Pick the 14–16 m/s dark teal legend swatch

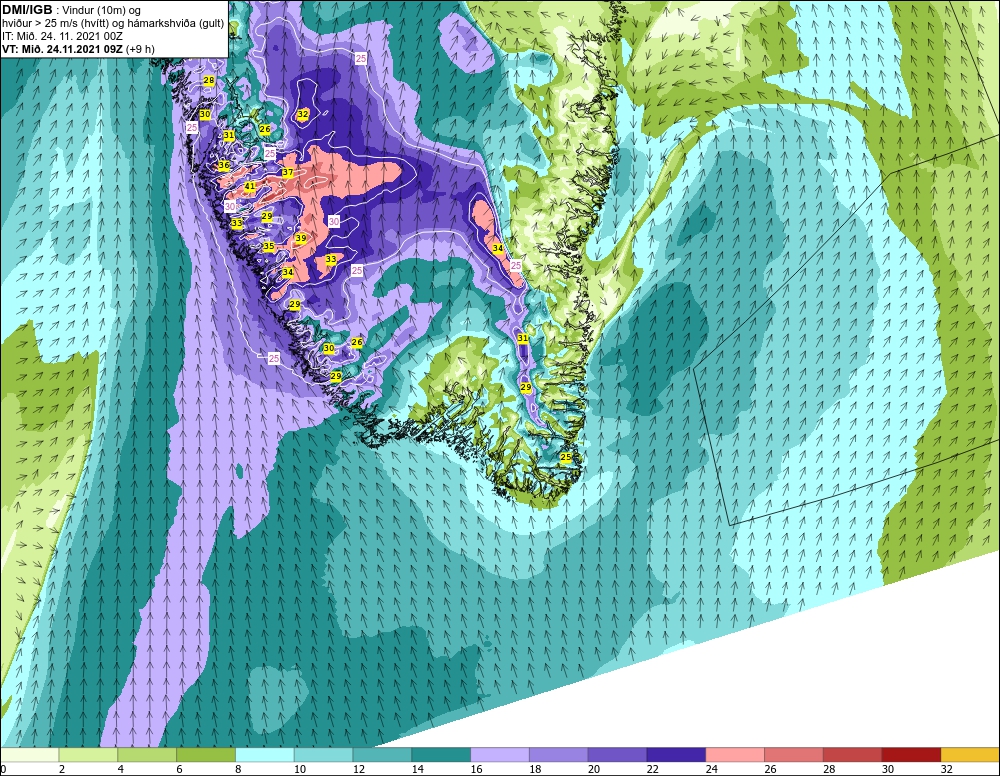441,754
